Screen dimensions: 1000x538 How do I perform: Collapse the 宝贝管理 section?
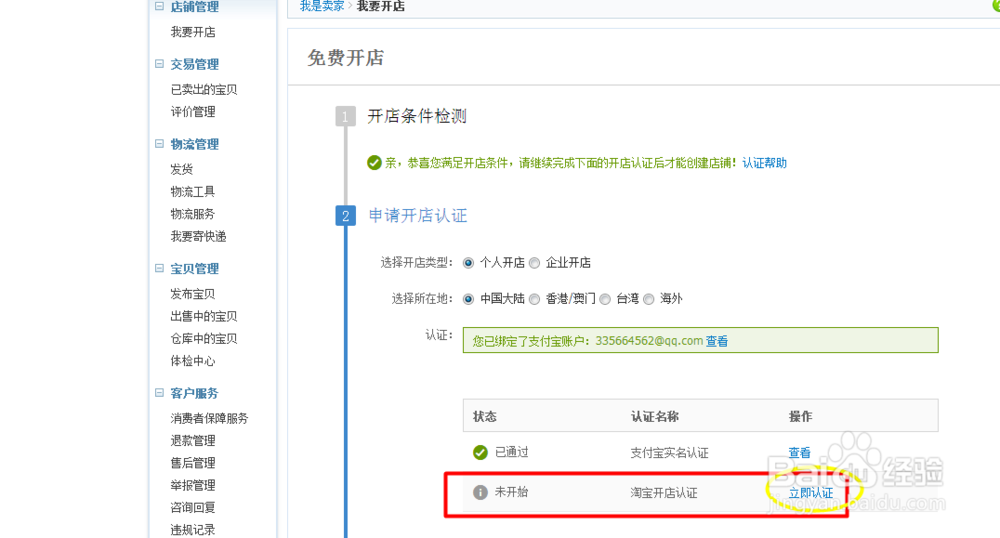pyautogui.click(x=159, y=268)
